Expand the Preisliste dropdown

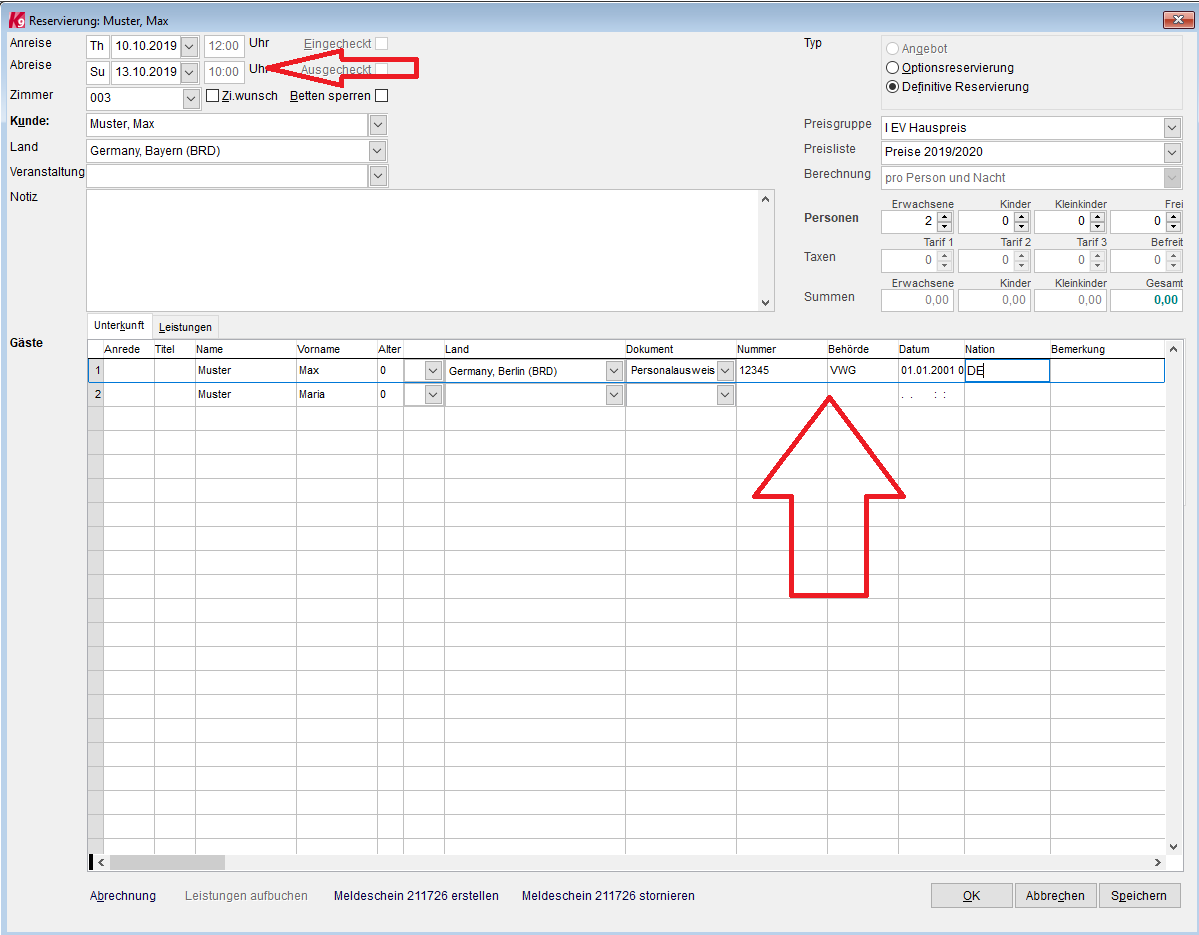1172,152
